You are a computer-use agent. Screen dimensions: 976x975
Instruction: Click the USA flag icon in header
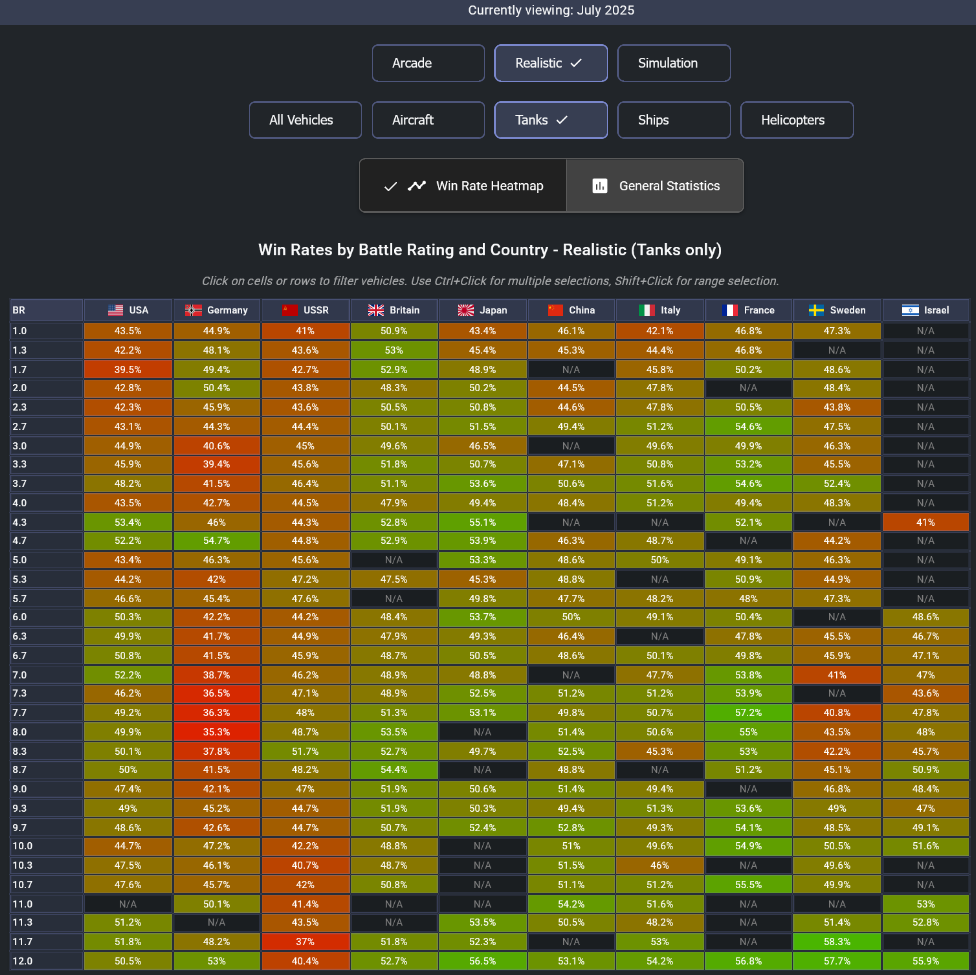point(115,310)
